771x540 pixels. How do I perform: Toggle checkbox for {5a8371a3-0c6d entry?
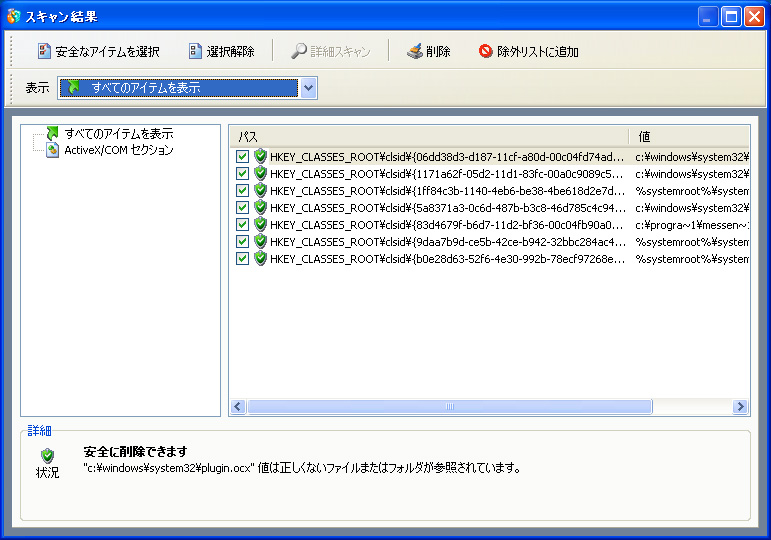click(x=242, y=207)
